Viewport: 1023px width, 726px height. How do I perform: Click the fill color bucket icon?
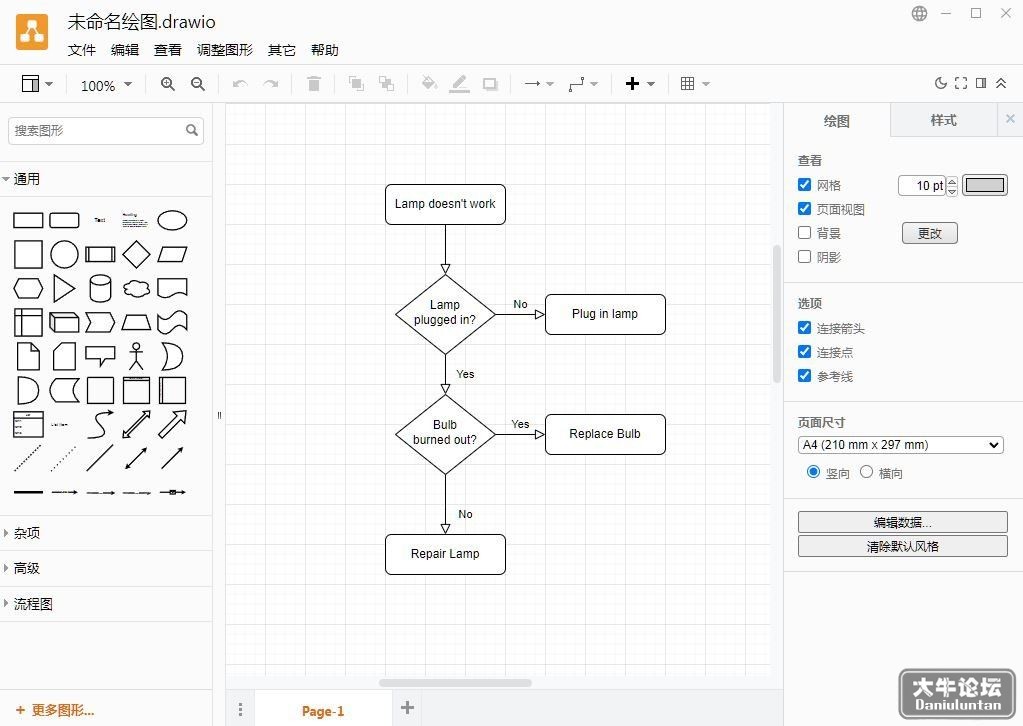click(429, 83)
